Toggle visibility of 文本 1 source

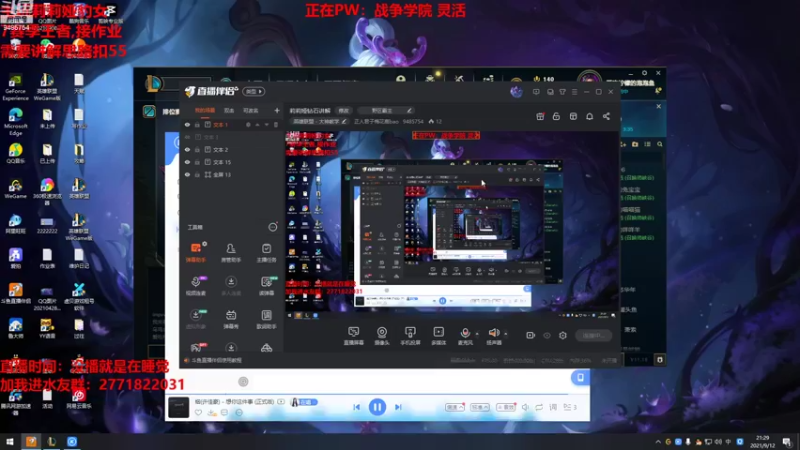click(x=187, y=124)
